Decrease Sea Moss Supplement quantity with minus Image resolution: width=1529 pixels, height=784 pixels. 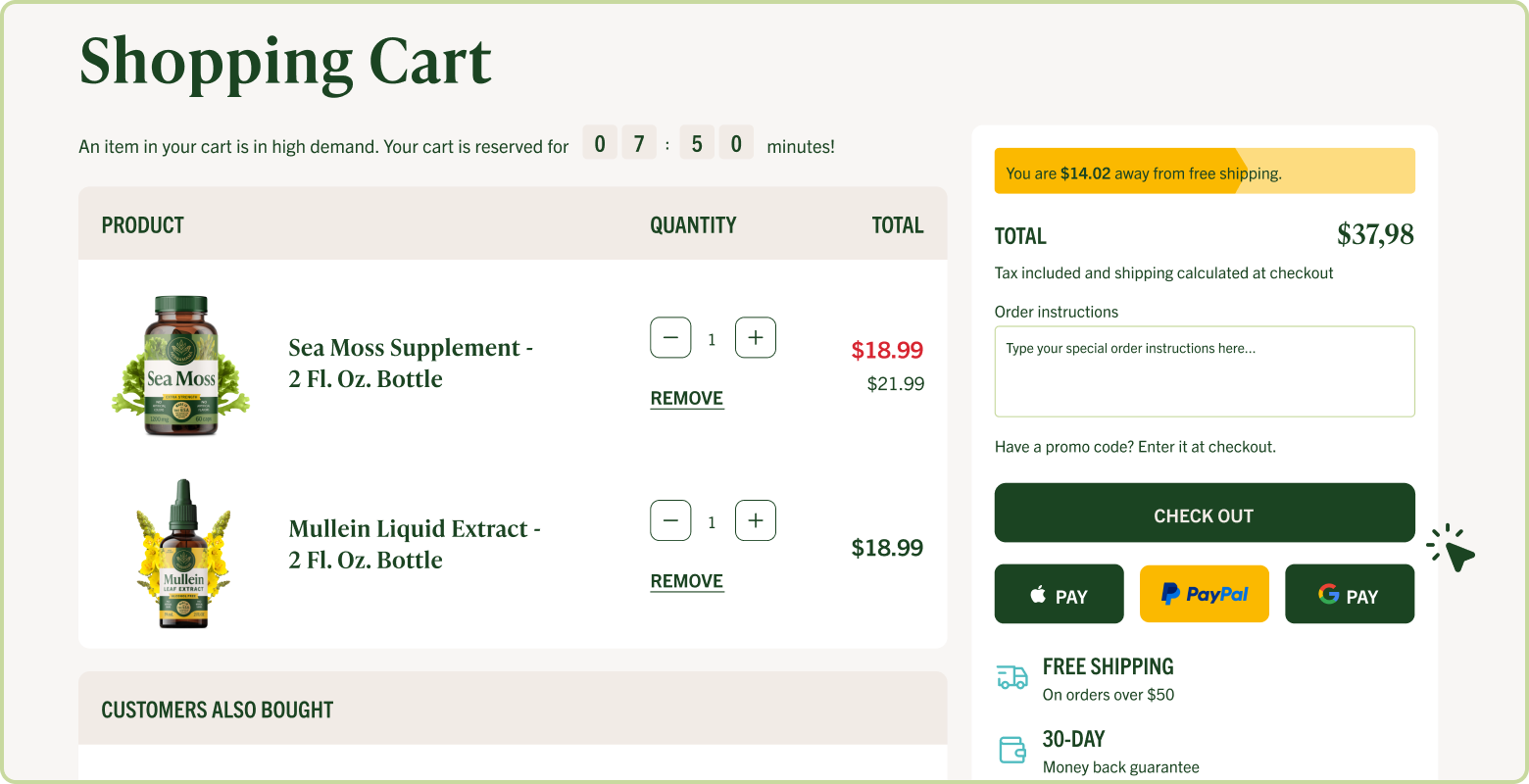pos(670,338)
